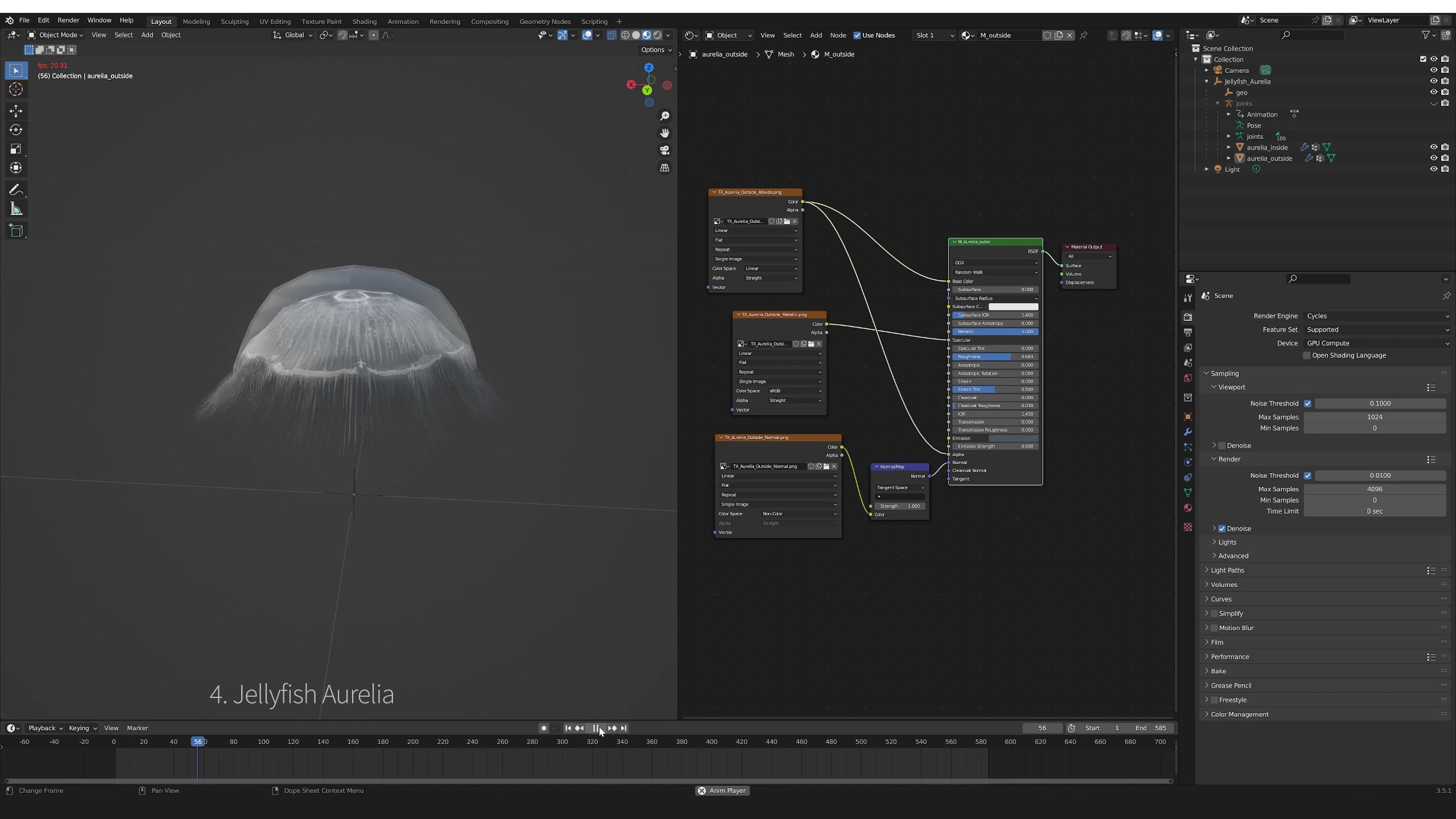Expand the Light Paths panel
1456x819 pixels.
click(1227, 570)
